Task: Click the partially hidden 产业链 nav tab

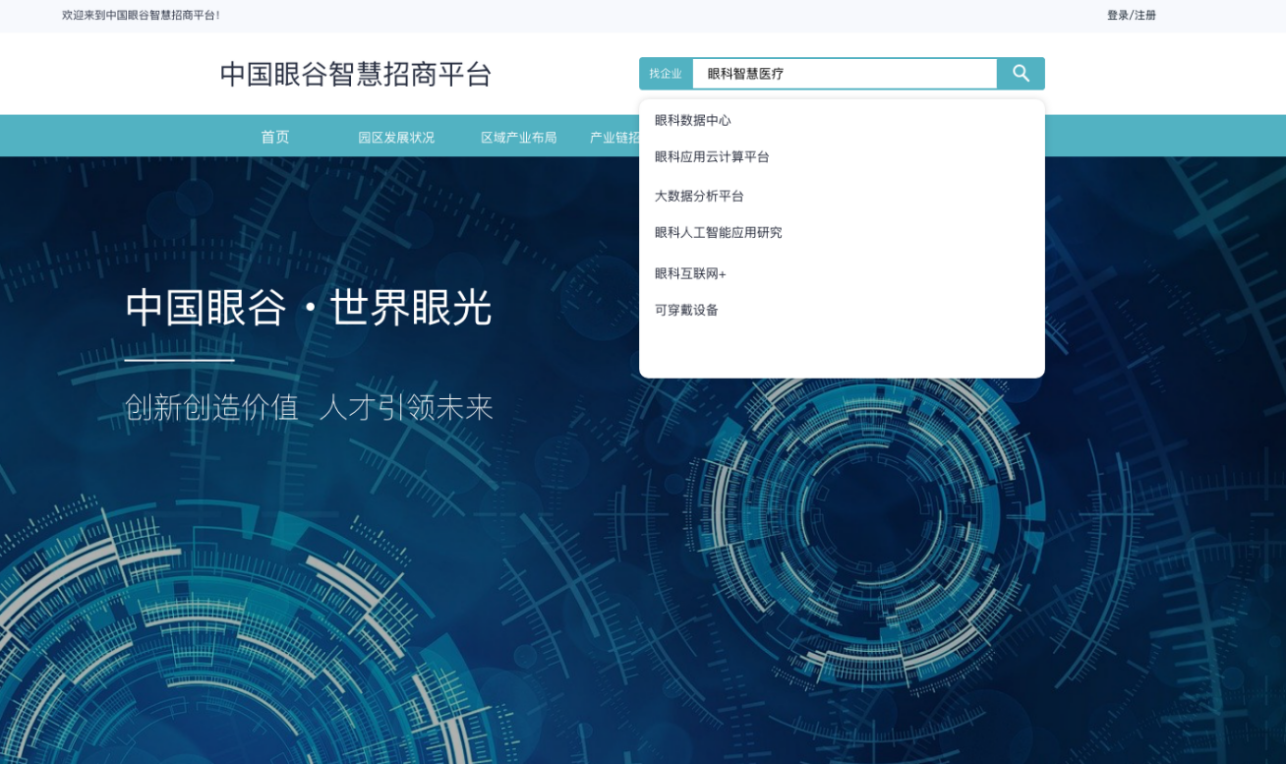Action: pyautogui.click(x=613, y=138)
